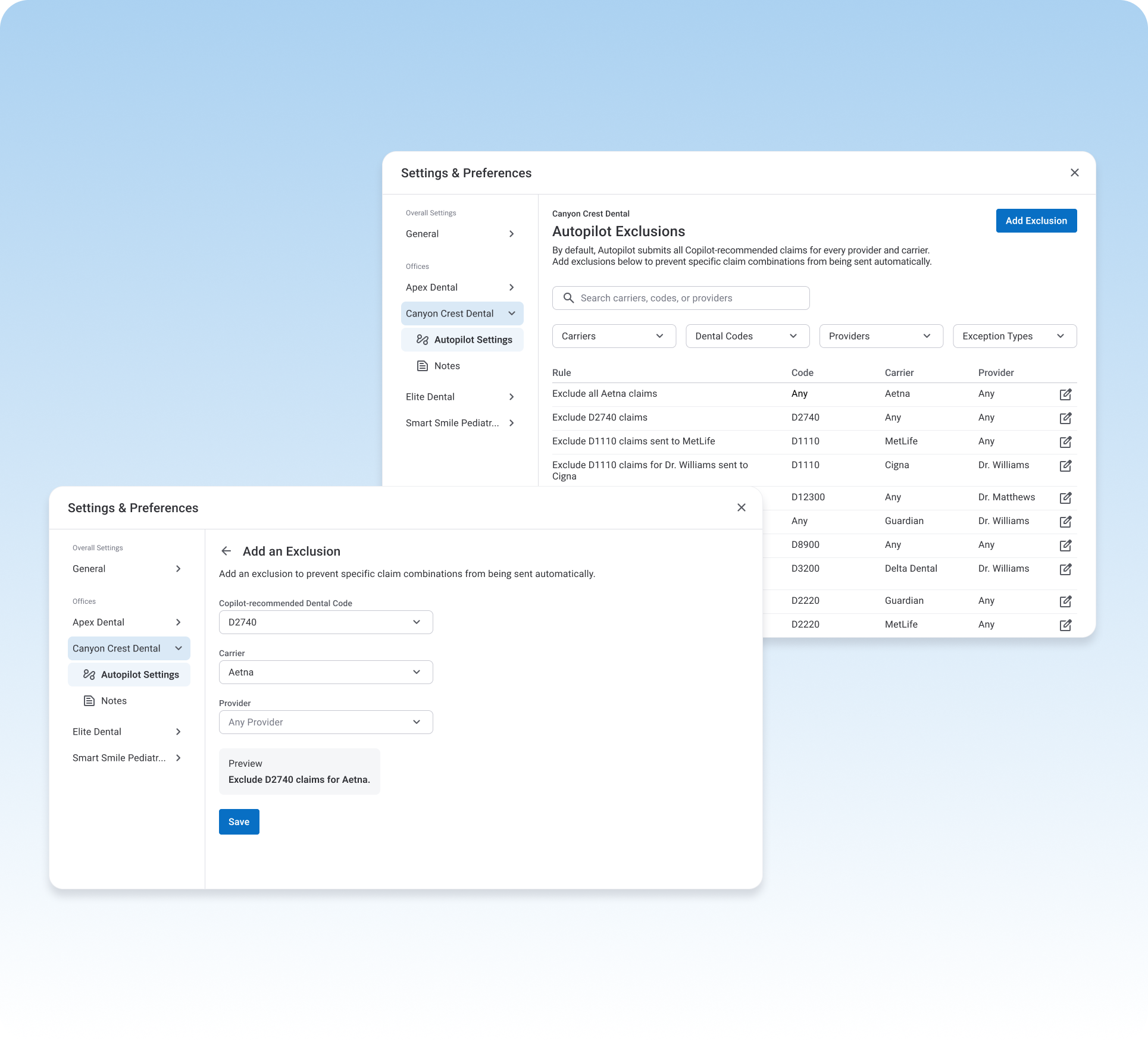Screen dimensions: 1148x1041
Task: Click the 'Exclude D2740 claims' rule text
Action: click(x=600, y=418)
